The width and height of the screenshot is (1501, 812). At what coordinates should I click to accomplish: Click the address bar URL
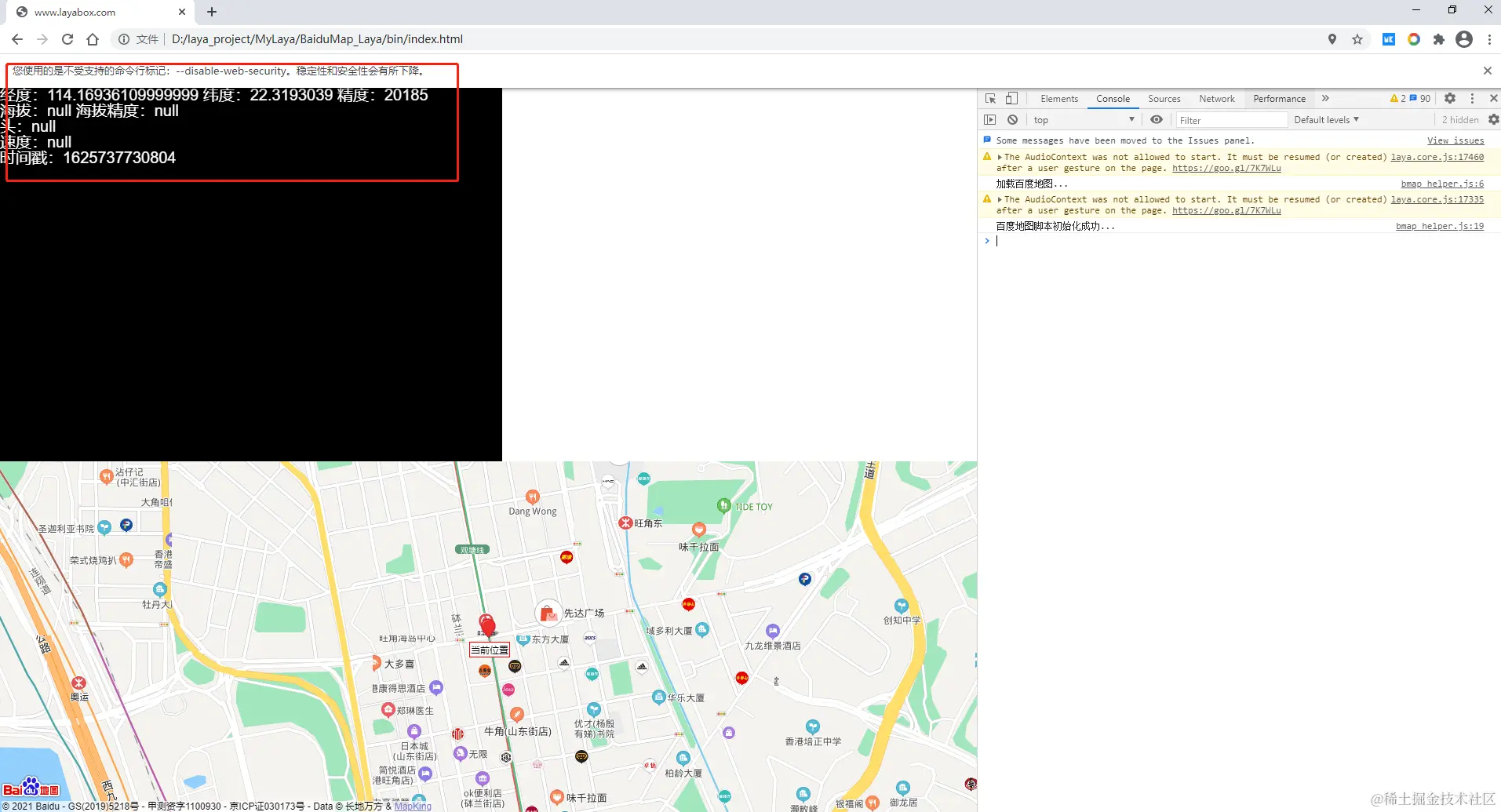tap(317, 39)
